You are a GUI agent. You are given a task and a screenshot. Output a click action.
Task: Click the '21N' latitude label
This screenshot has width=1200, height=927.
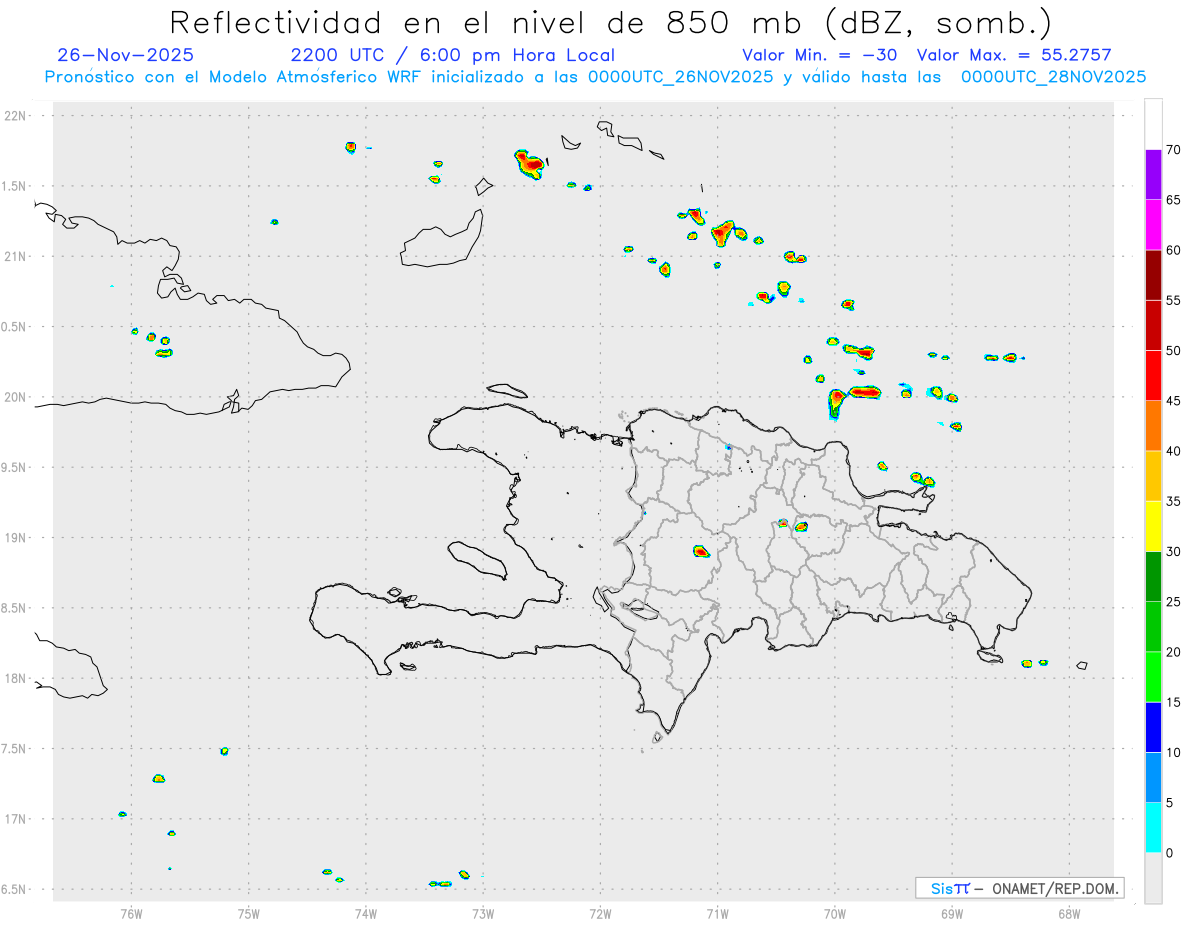point(17,257)
